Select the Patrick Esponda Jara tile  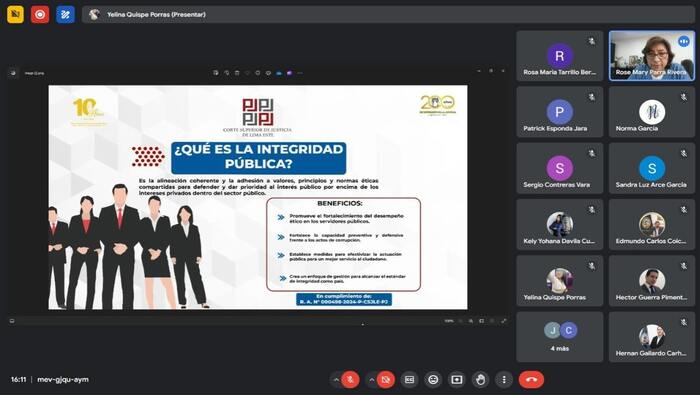(559, 112)
